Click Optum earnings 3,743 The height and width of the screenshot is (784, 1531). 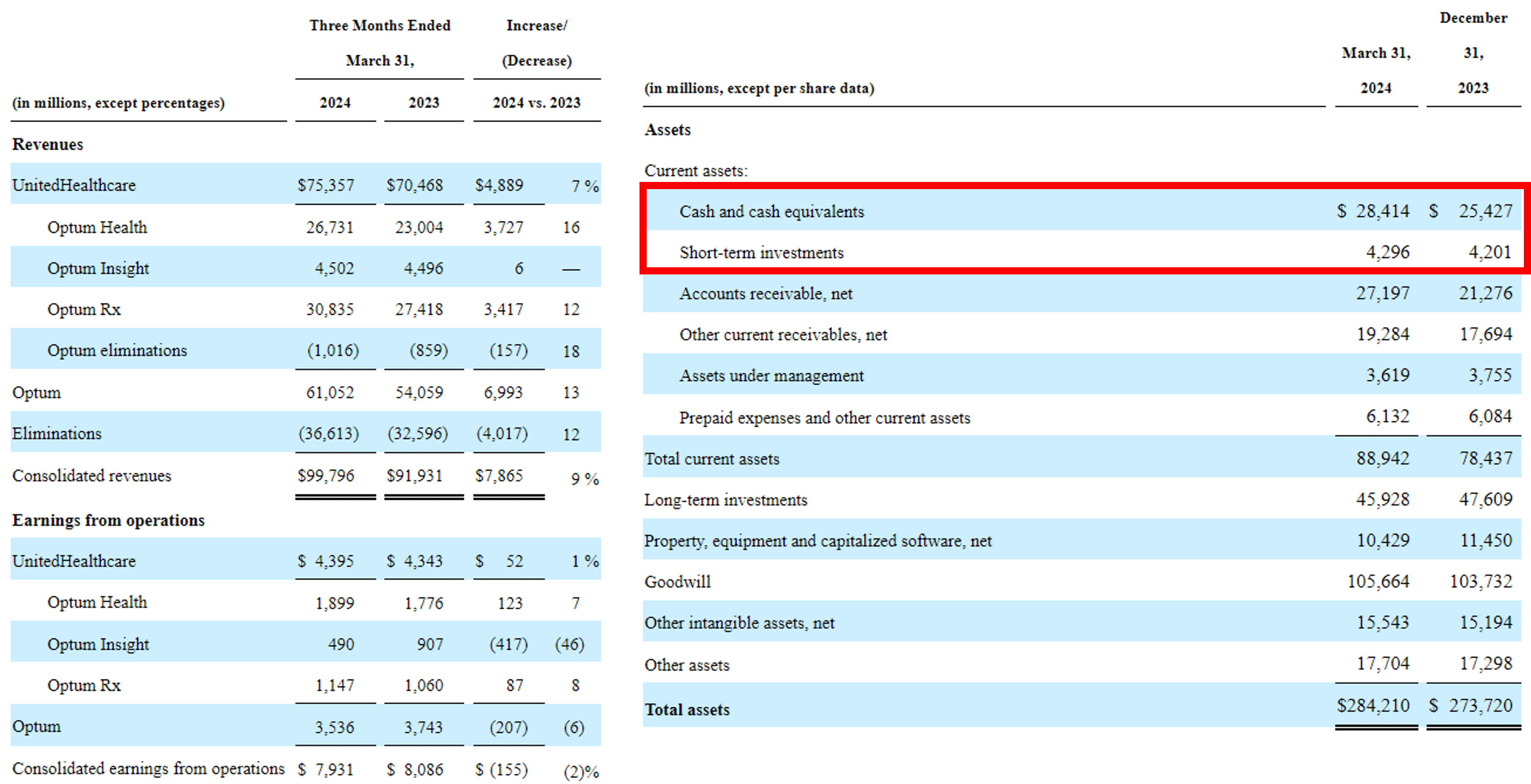click(424, 727)
